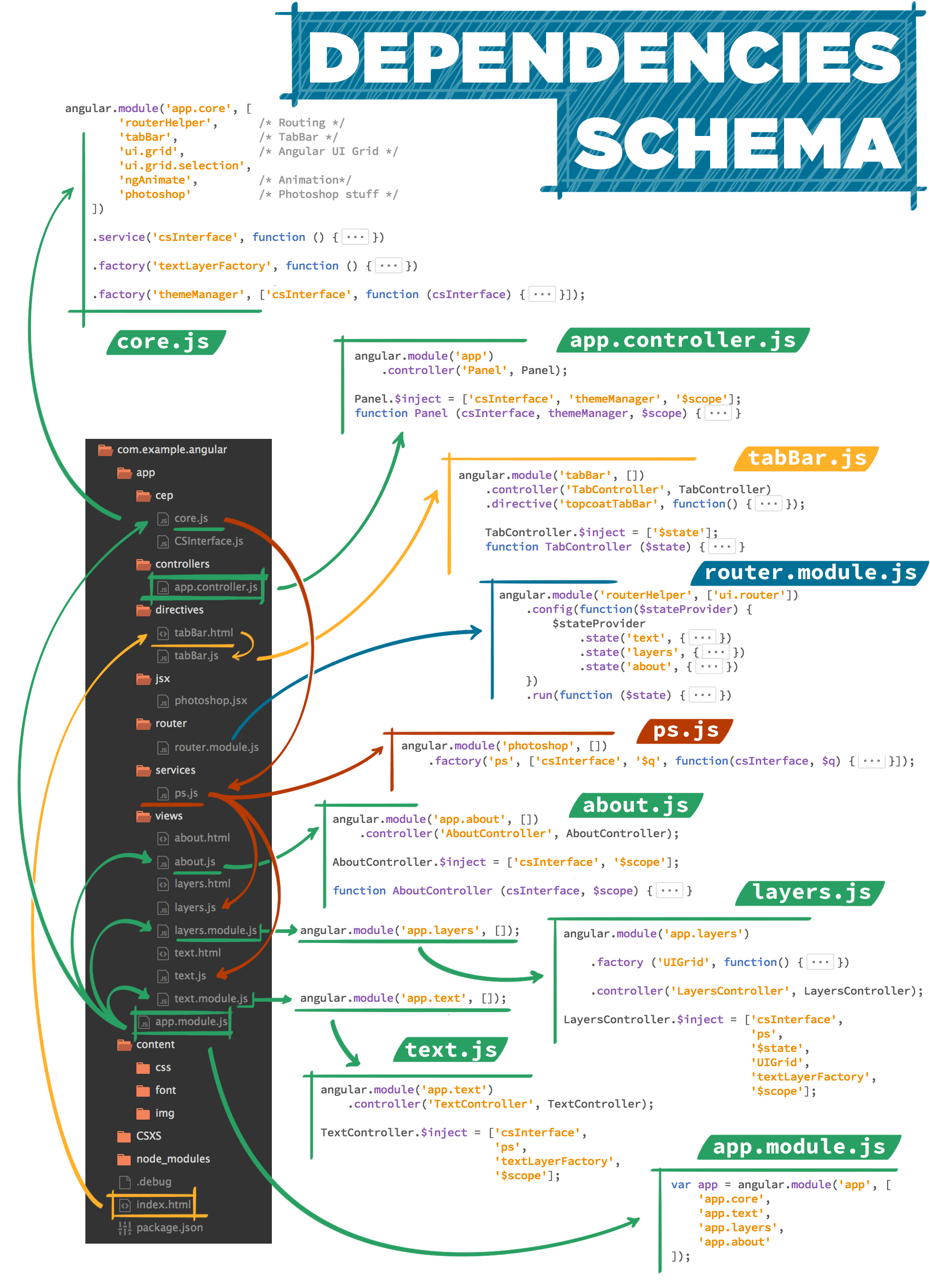The width and height of the screenshot is (930, 1288).
Task: Expand collapsed code in csInterface service
Action: pos(355,237)
